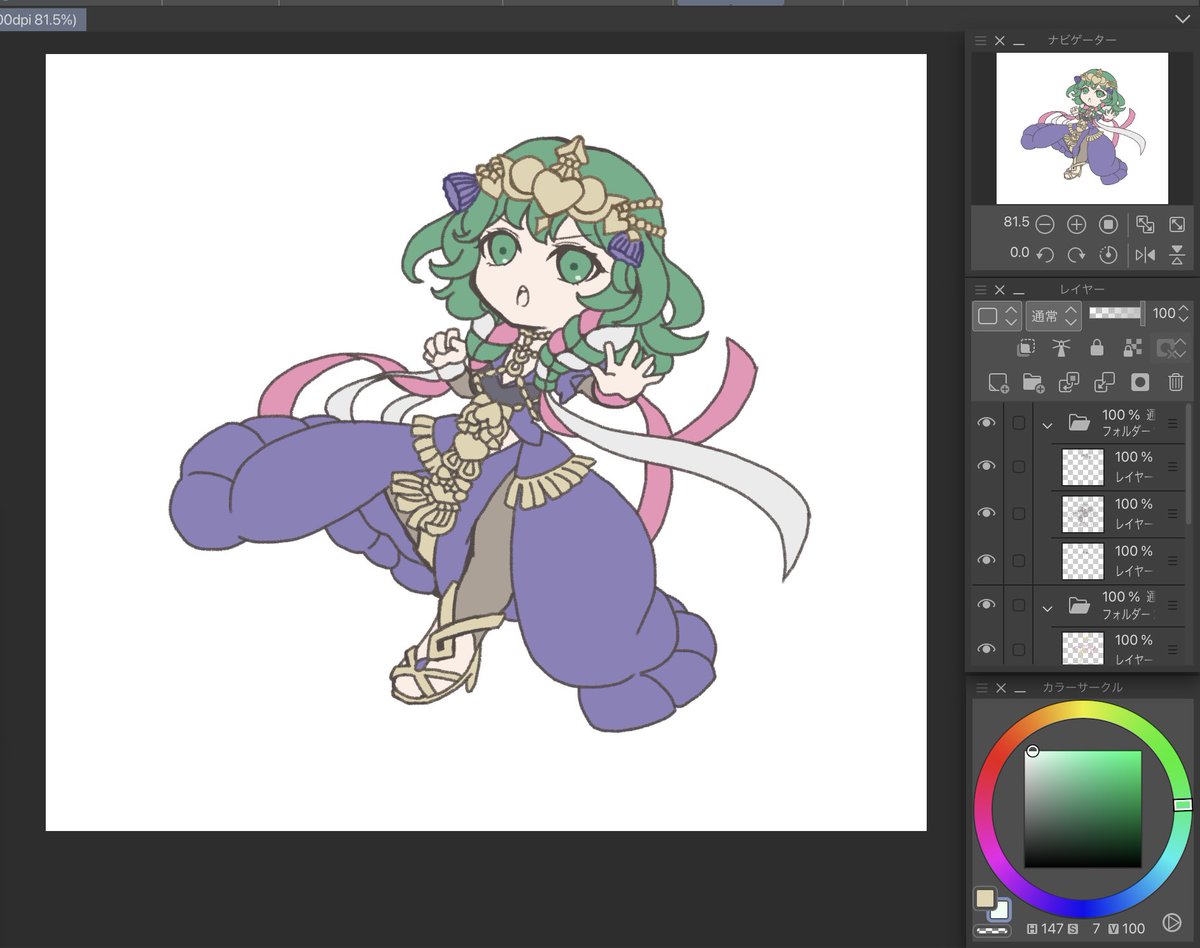Zoom in with the Navigator plus icon
The height and width of the screenshot is (948, 1200).
pyautogui.click(x=1076, y=224)
